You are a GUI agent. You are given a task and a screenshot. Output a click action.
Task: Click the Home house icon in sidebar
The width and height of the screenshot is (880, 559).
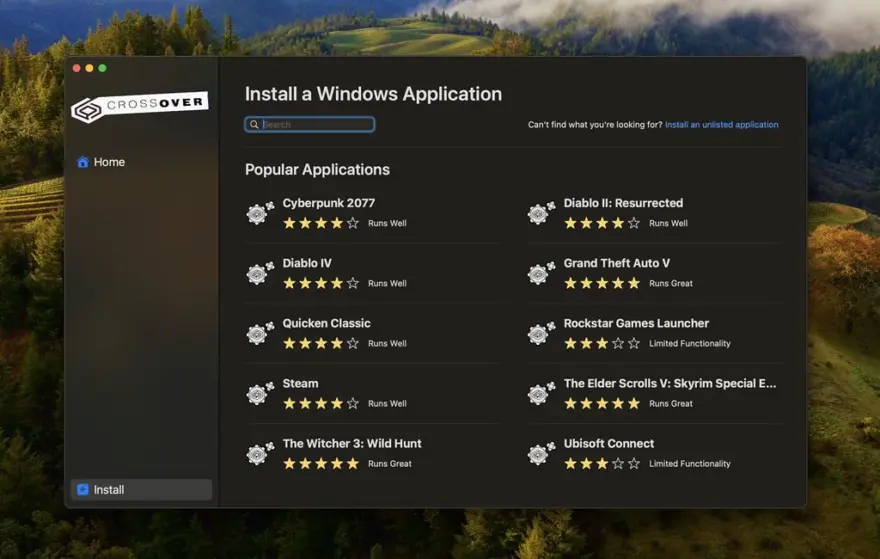pos(83,162)
